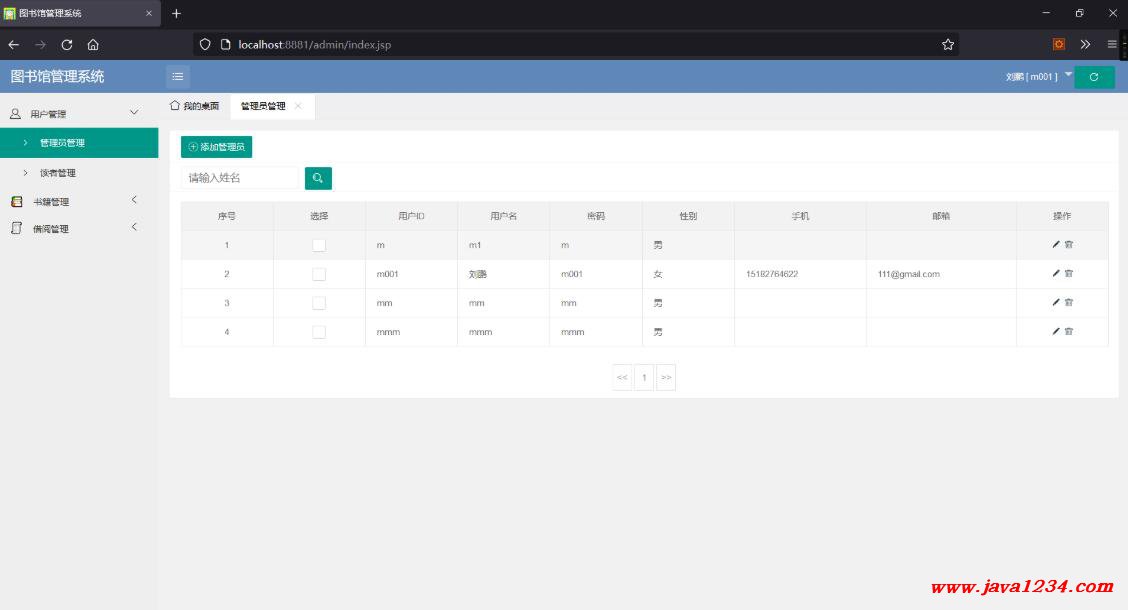Select page 1 in pagination
The image size is (1128, 610).
pos(644,377)
